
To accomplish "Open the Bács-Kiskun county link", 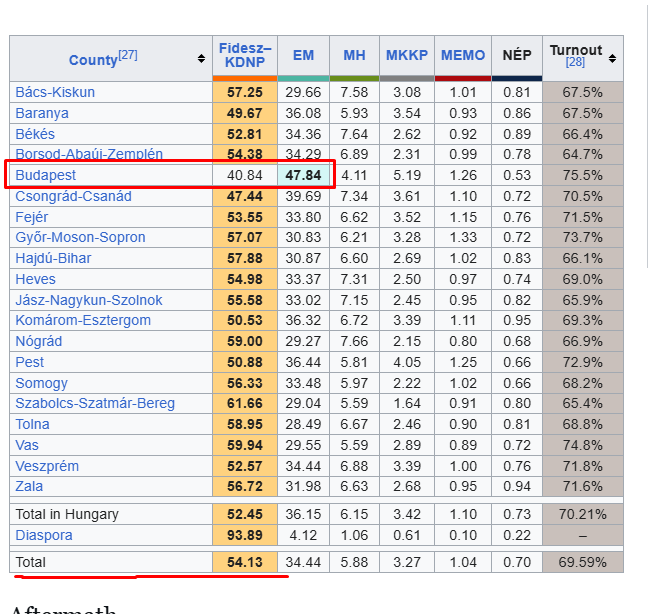I will (x=55, y=92).
